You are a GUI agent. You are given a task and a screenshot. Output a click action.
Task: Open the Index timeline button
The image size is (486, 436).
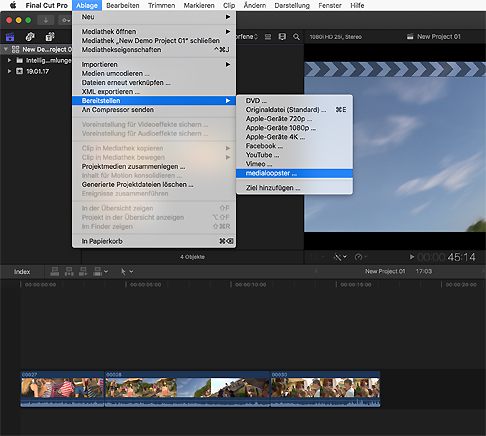click(x=22, y=272)
